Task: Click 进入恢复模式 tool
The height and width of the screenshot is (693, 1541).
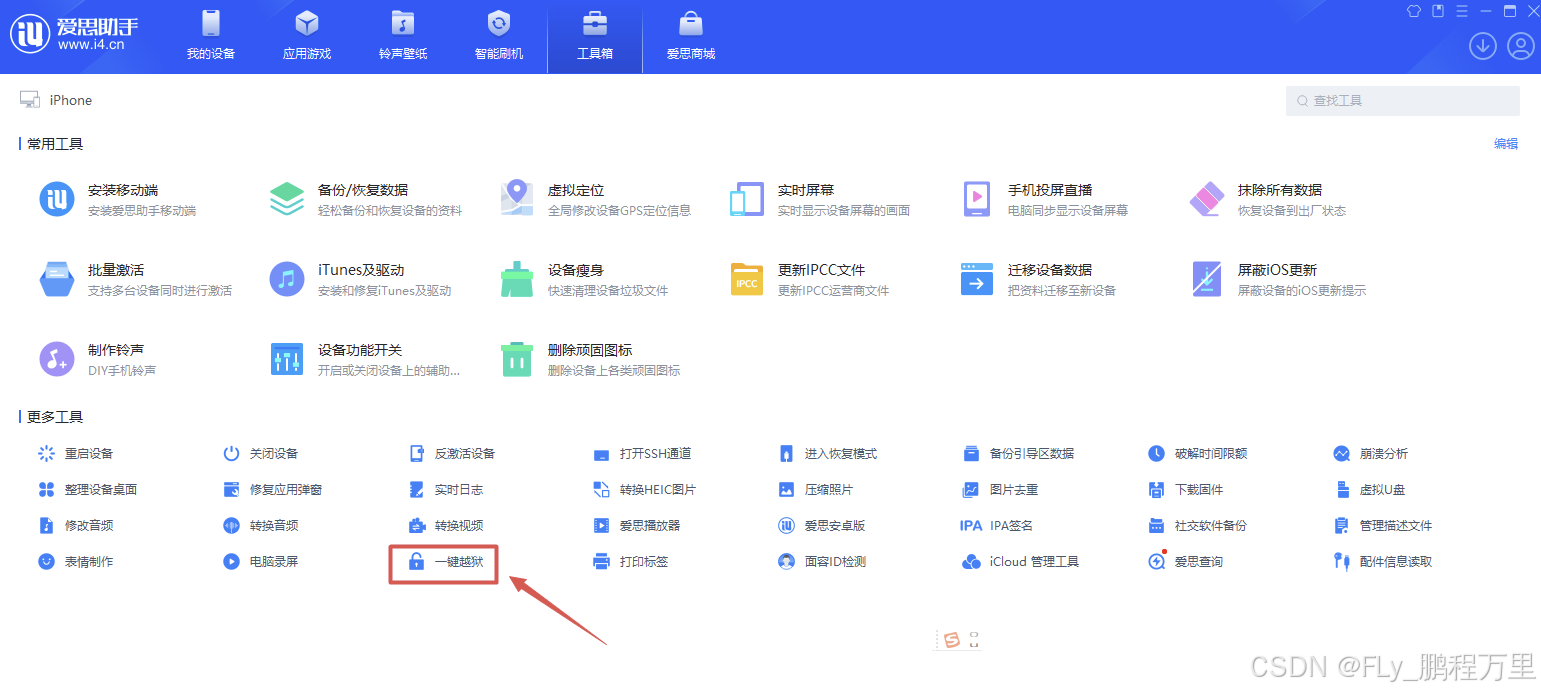Action: (x=828, y=453)
